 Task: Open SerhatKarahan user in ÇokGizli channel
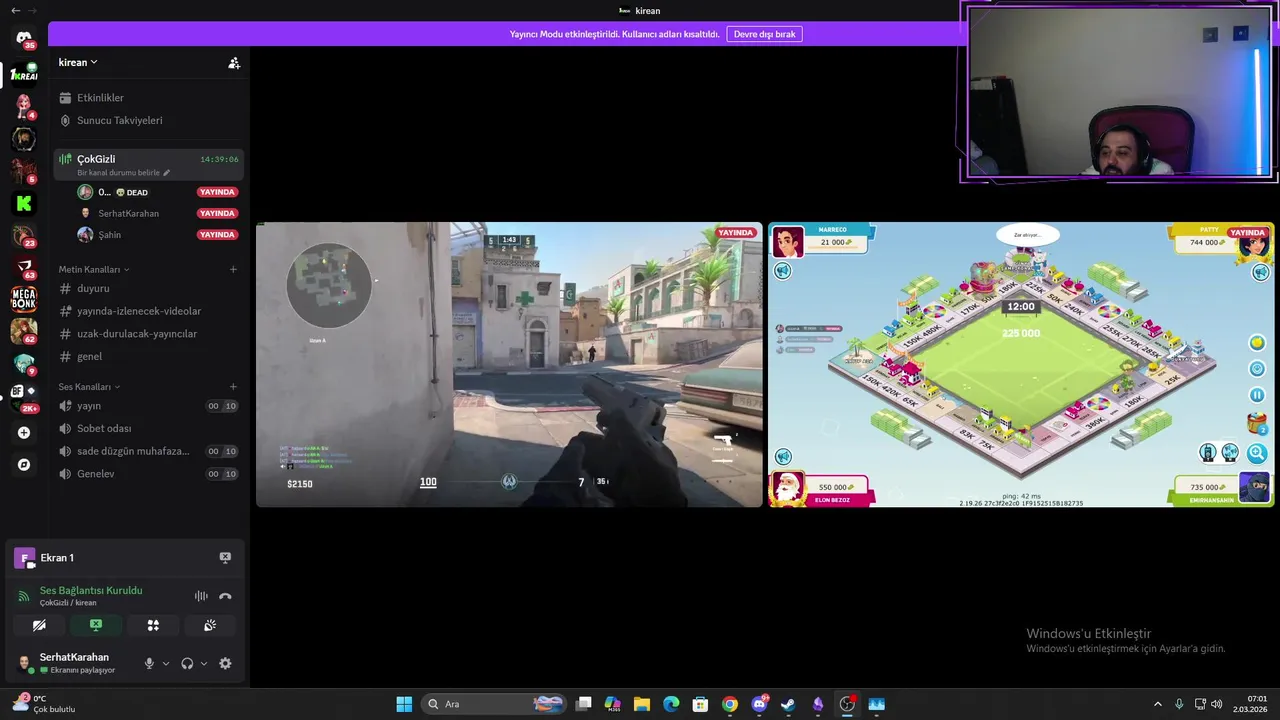(x=158, y=213)
